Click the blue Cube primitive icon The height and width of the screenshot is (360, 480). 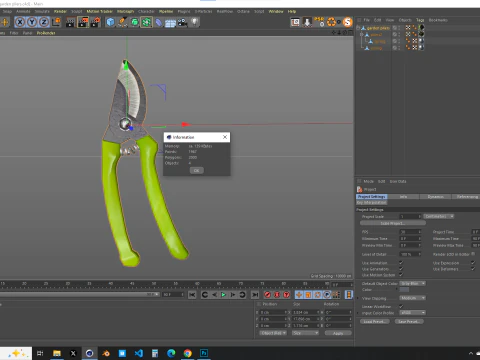click(110, 22)
